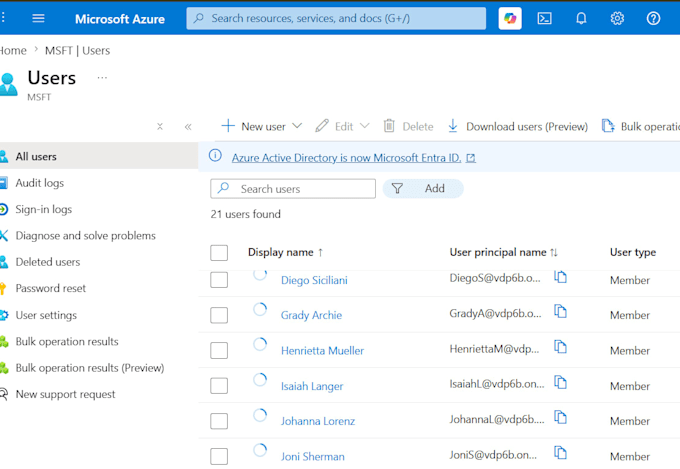Expand the New user dropdown
The width and height of the screenshot is (680, 469).
click(297, 126)
